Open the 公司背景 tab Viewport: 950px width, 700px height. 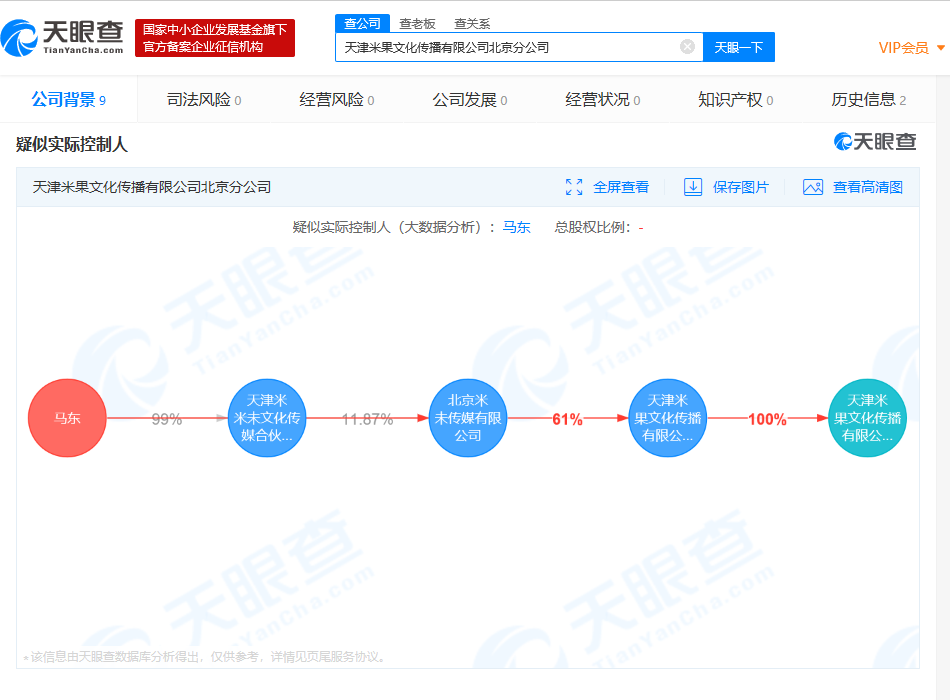coord(68,99)
